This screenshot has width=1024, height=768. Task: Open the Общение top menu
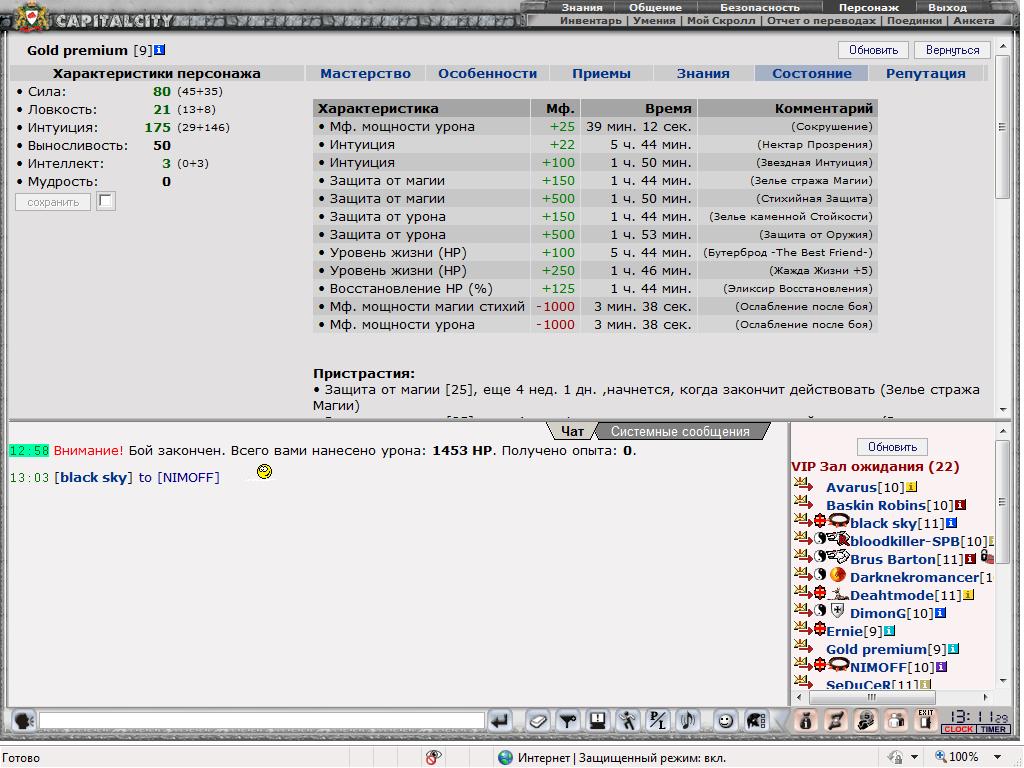tap(655, 7)
